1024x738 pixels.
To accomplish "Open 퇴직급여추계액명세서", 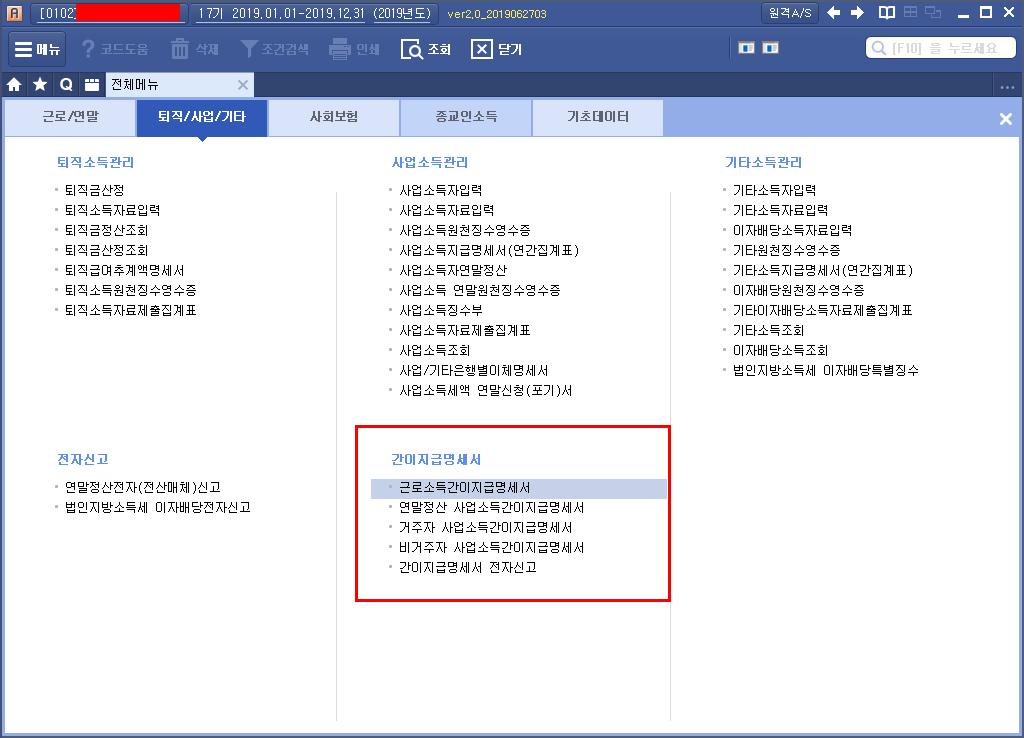I will (x=125, y=270).
